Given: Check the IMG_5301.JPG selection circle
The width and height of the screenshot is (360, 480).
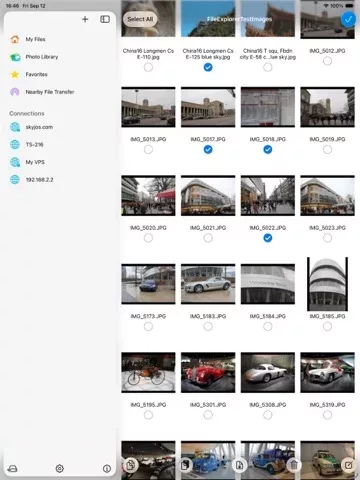Looking at the screenshot, I should 208,415.
